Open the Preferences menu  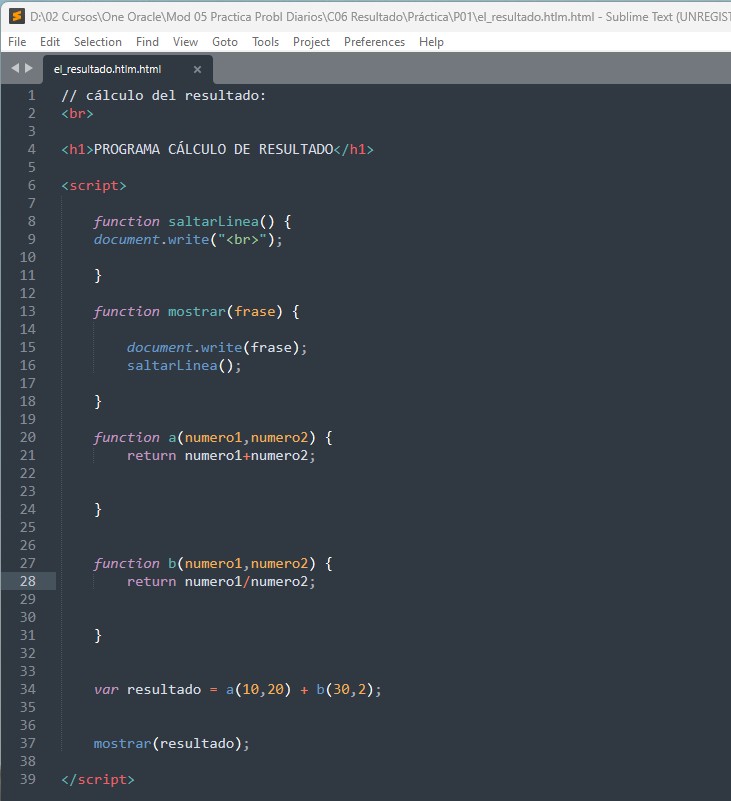374,42
